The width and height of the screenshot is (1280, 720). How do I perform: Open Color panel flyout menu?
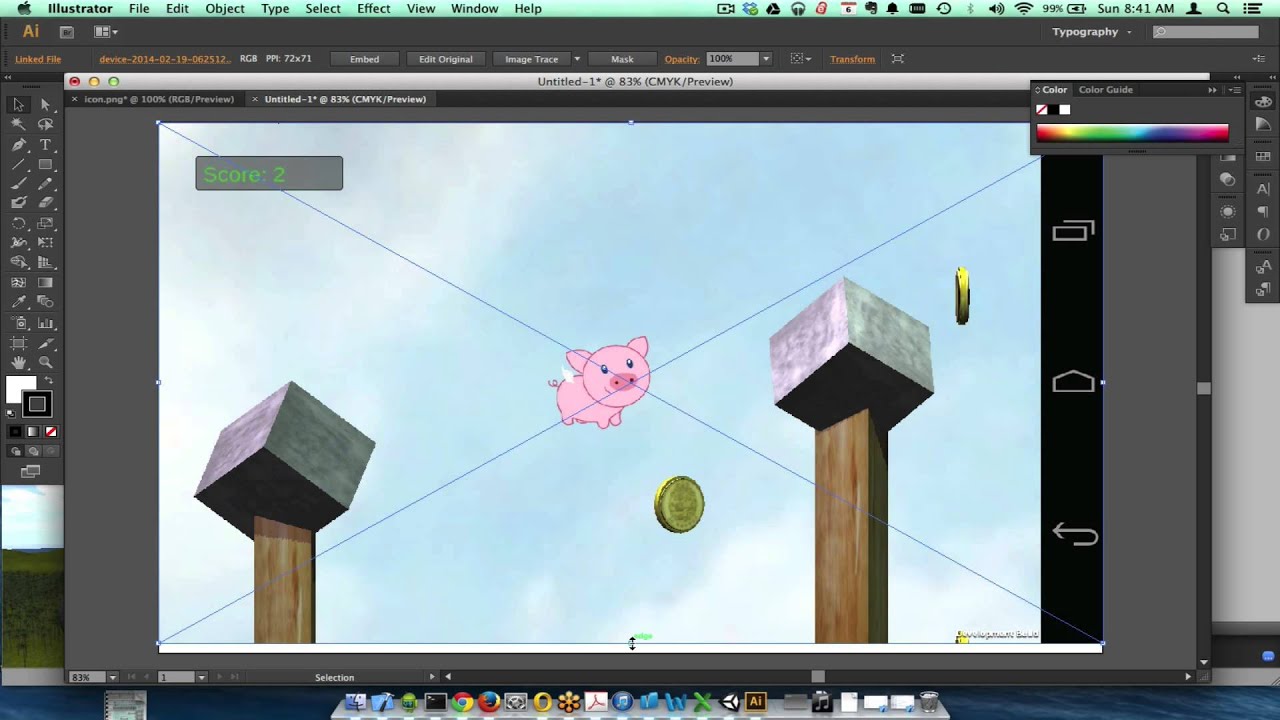pyautogui.click(x=1234, y=90)
